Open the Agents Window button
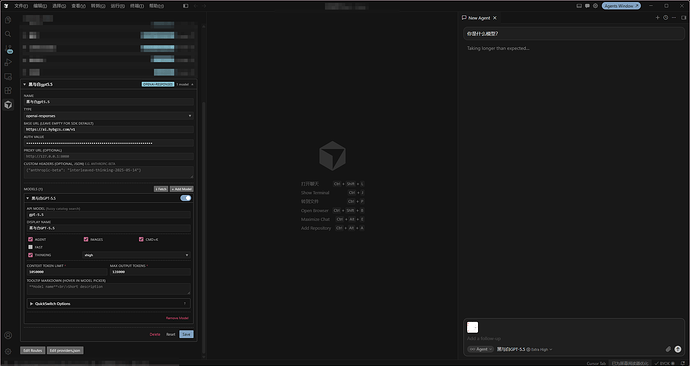 point(621,6)
